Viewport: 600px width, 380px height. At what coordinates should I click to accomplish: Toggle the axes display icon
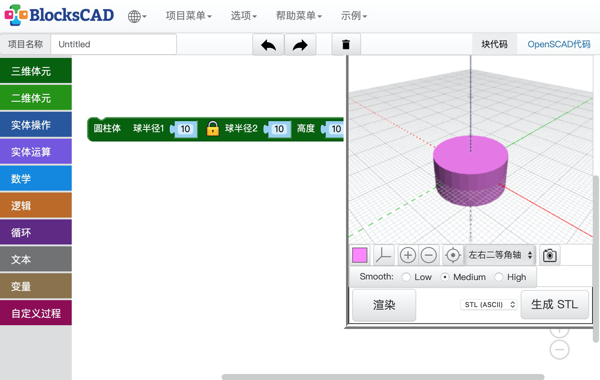[383, 255]
